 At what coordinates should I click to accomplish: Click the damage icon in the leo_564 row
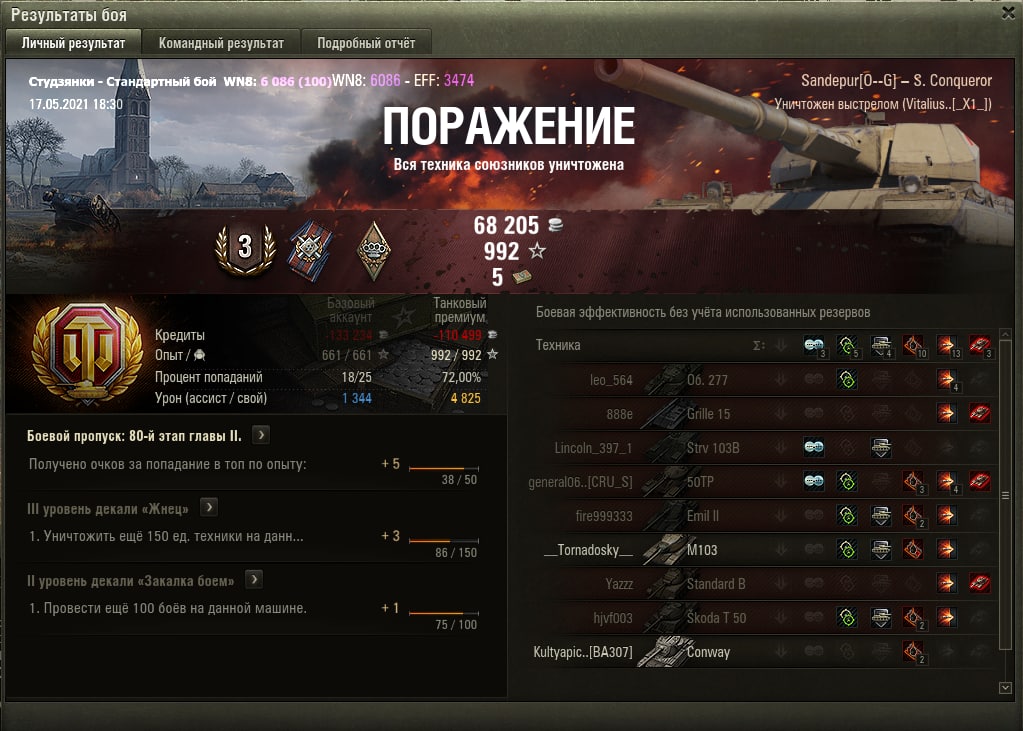(x=947, y=380)
